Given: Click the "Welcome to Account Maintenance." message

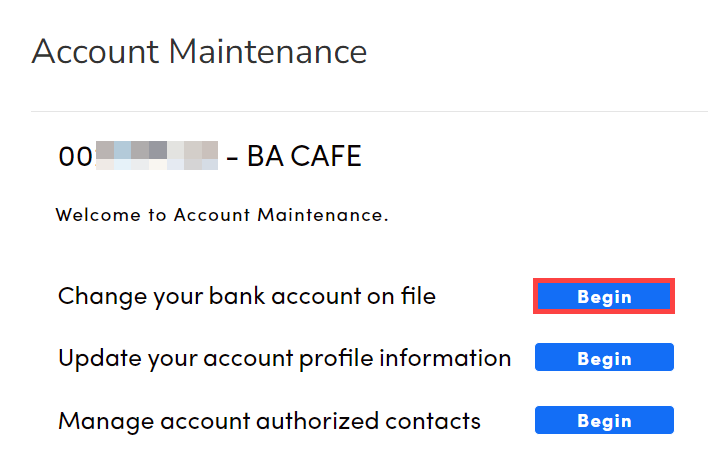Looking at the screenshot, I should pos(221,214).
